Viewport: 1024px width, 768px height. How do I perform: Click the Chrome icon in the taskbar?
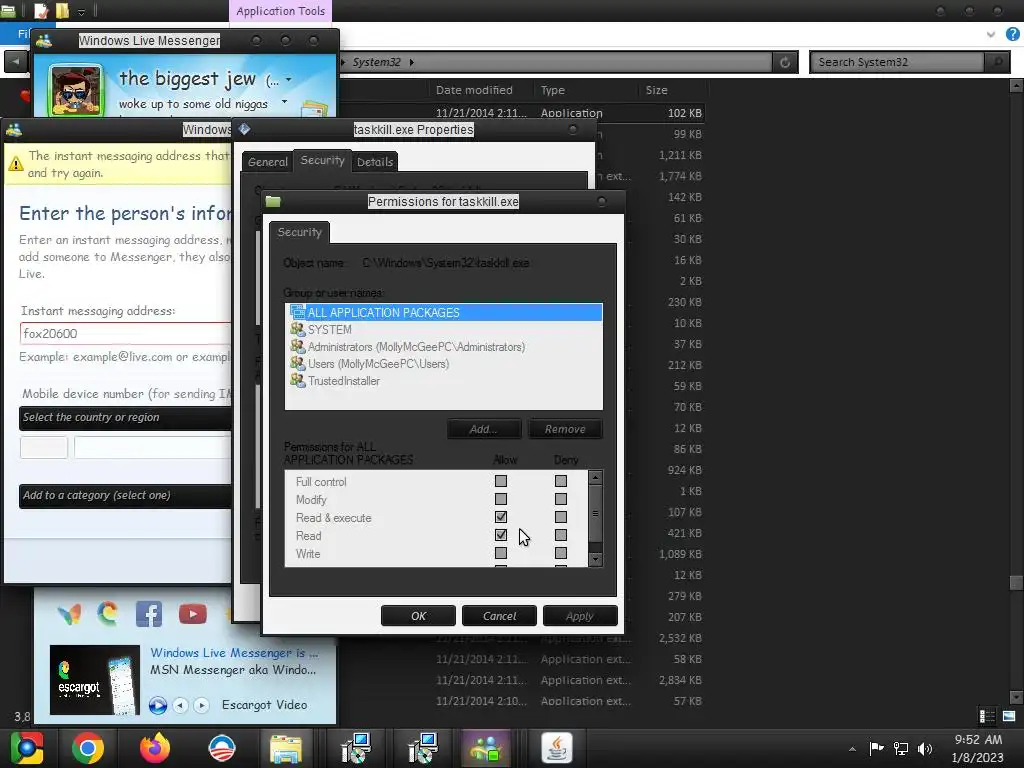(88, 748)
